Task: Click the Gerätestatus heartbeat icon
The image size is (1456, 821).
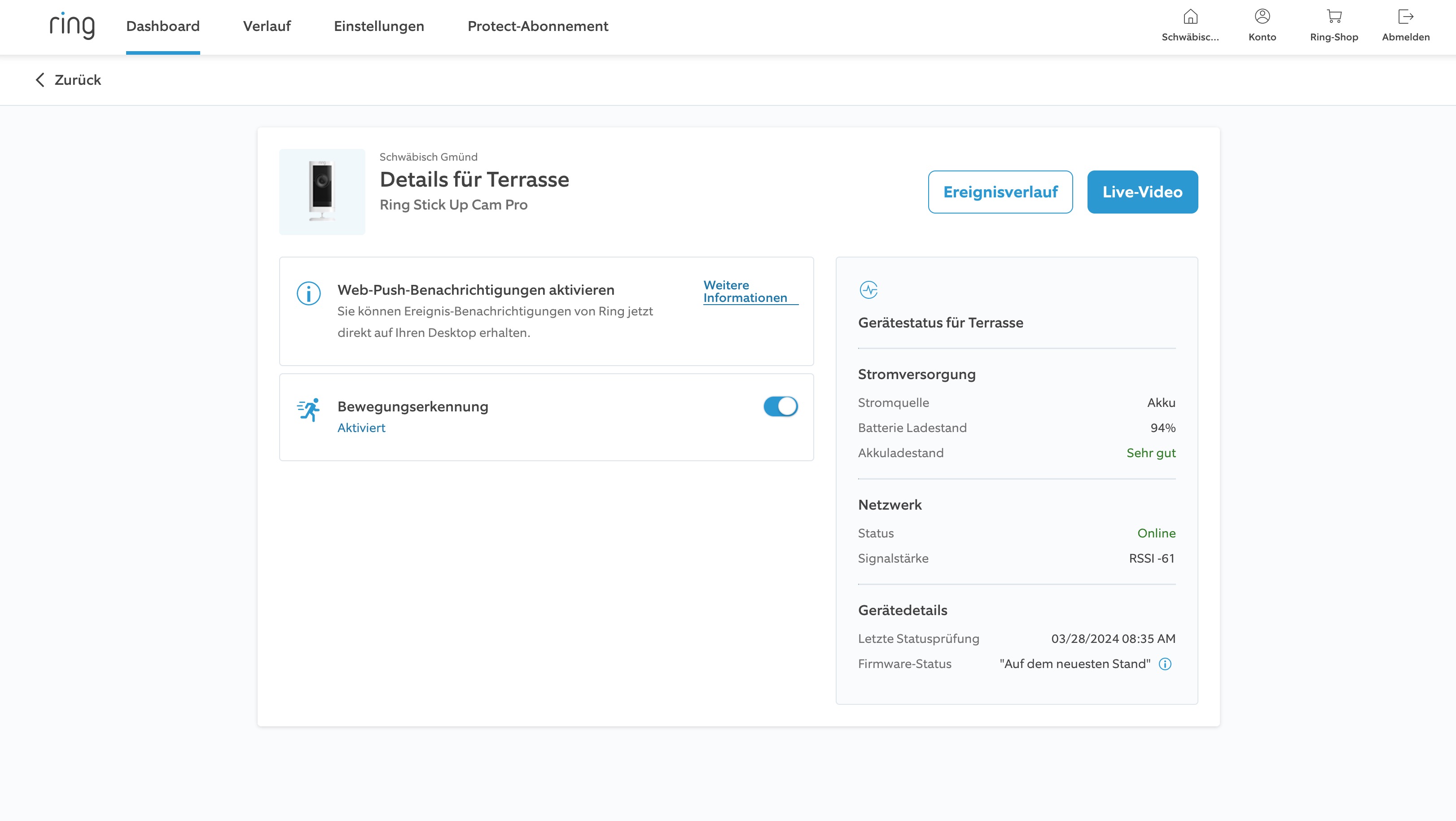Action: [x=868, y=290]
